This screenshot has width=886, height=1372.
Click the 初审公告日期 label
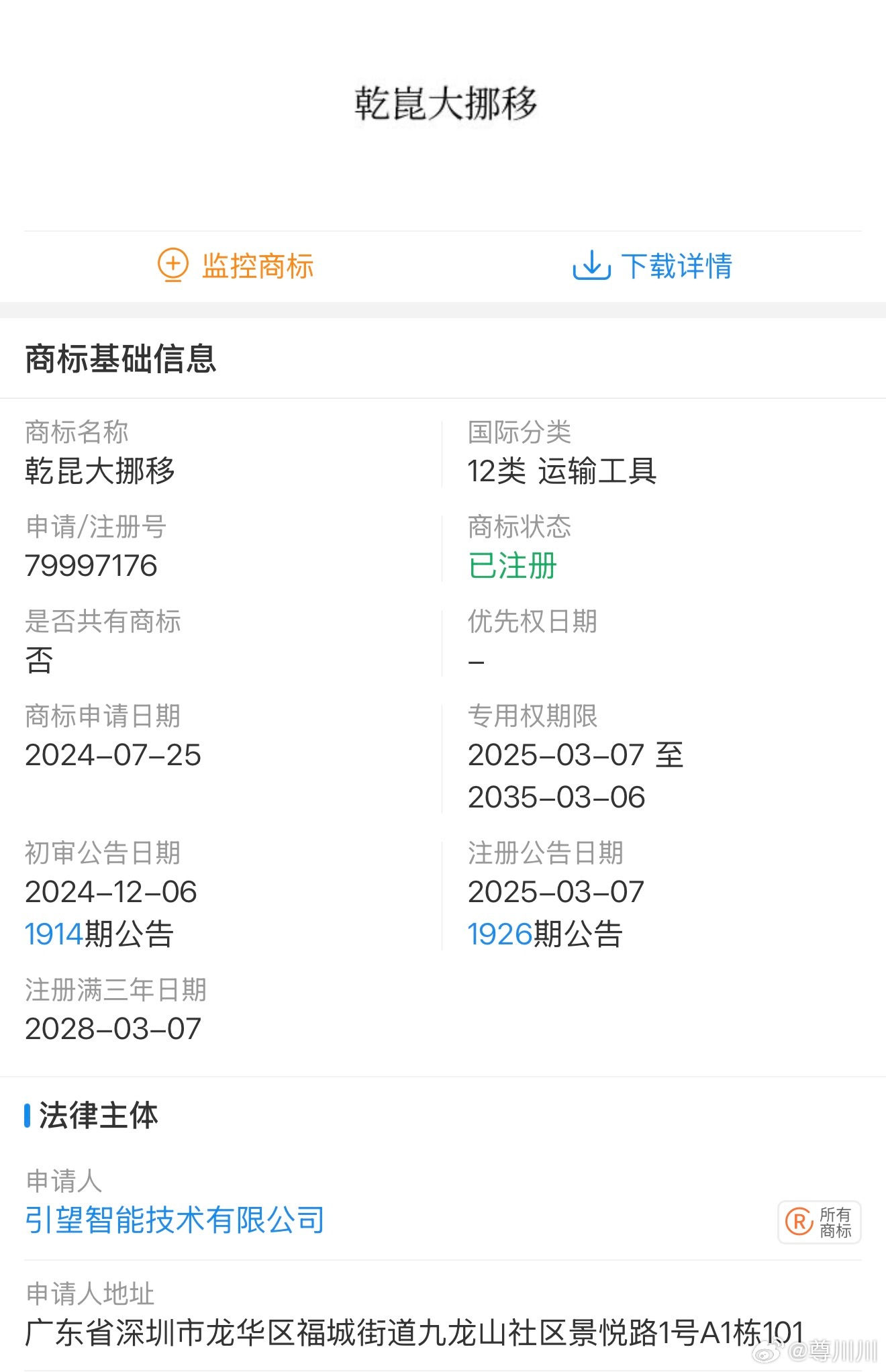[103, 853]
